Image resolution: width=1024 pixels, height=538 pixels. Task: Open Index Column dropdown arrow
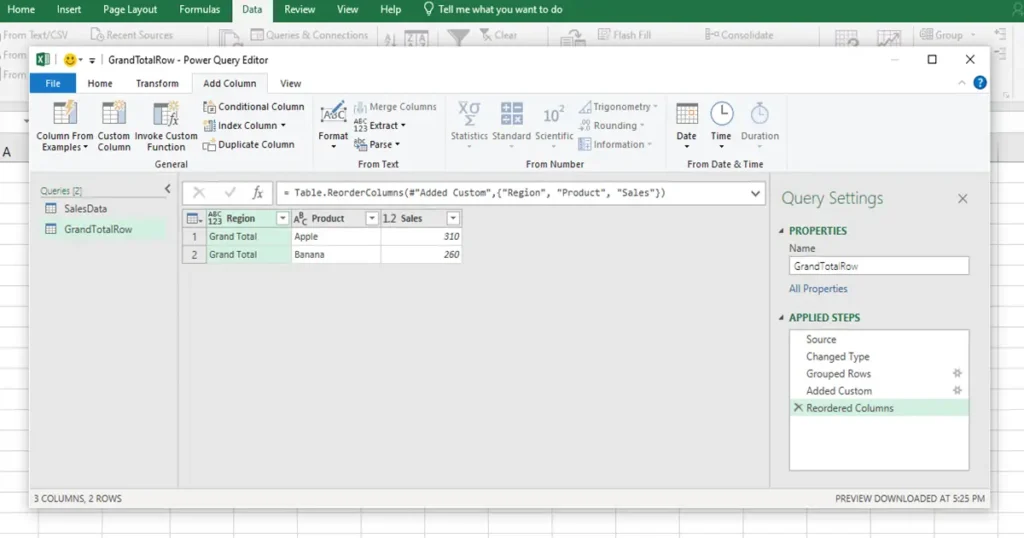point(283,125)
